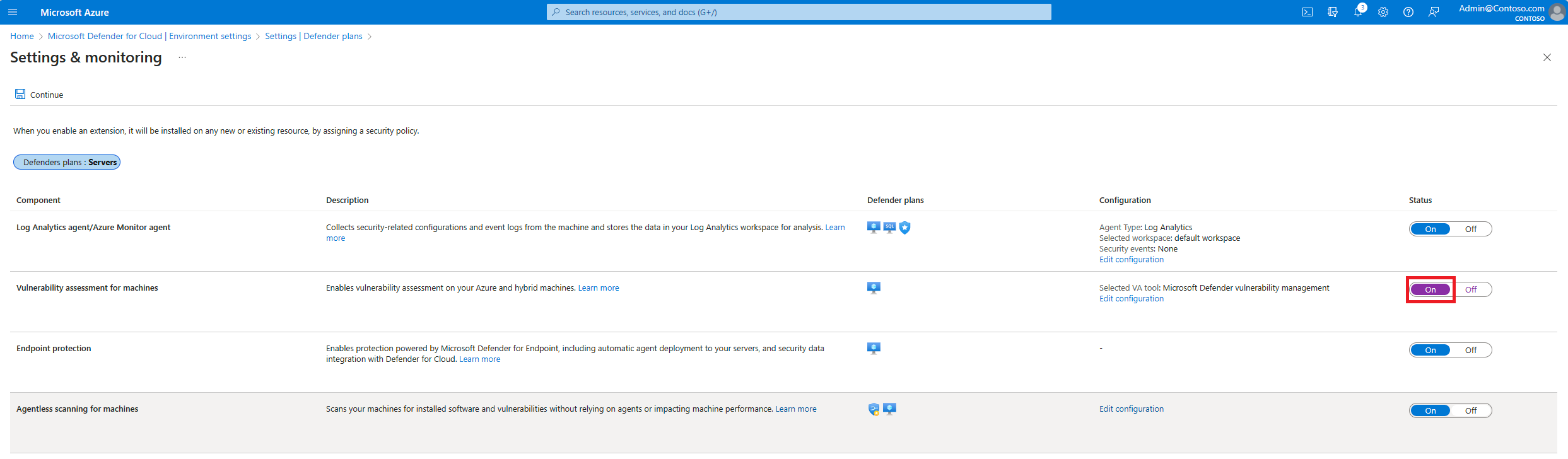Turn On Endpoint protection
1568x459 pixels.
coord(1431,350)
